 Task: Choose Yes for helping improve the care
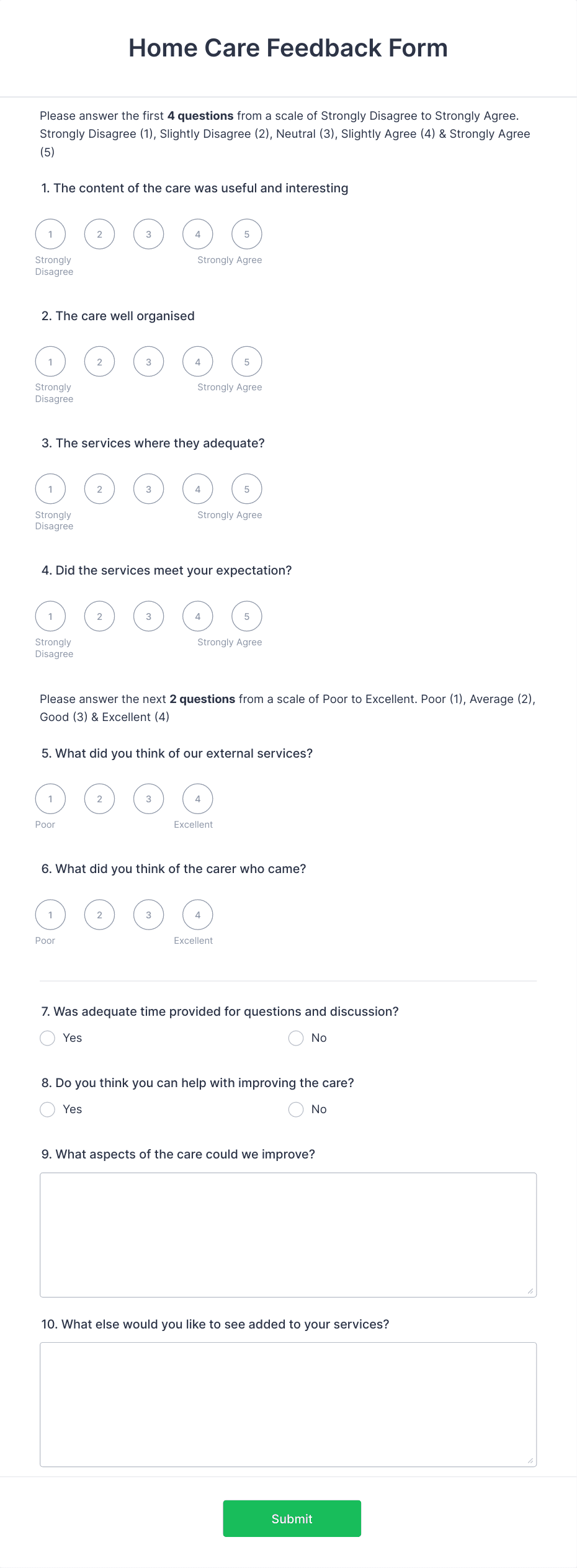tap(48, 1109)
